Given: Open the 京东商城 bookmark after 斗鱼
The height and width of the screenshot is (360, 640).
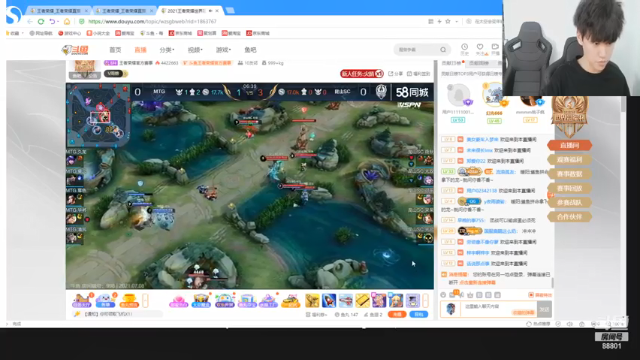Looking at the screenshot, I should tap(180, 33).
